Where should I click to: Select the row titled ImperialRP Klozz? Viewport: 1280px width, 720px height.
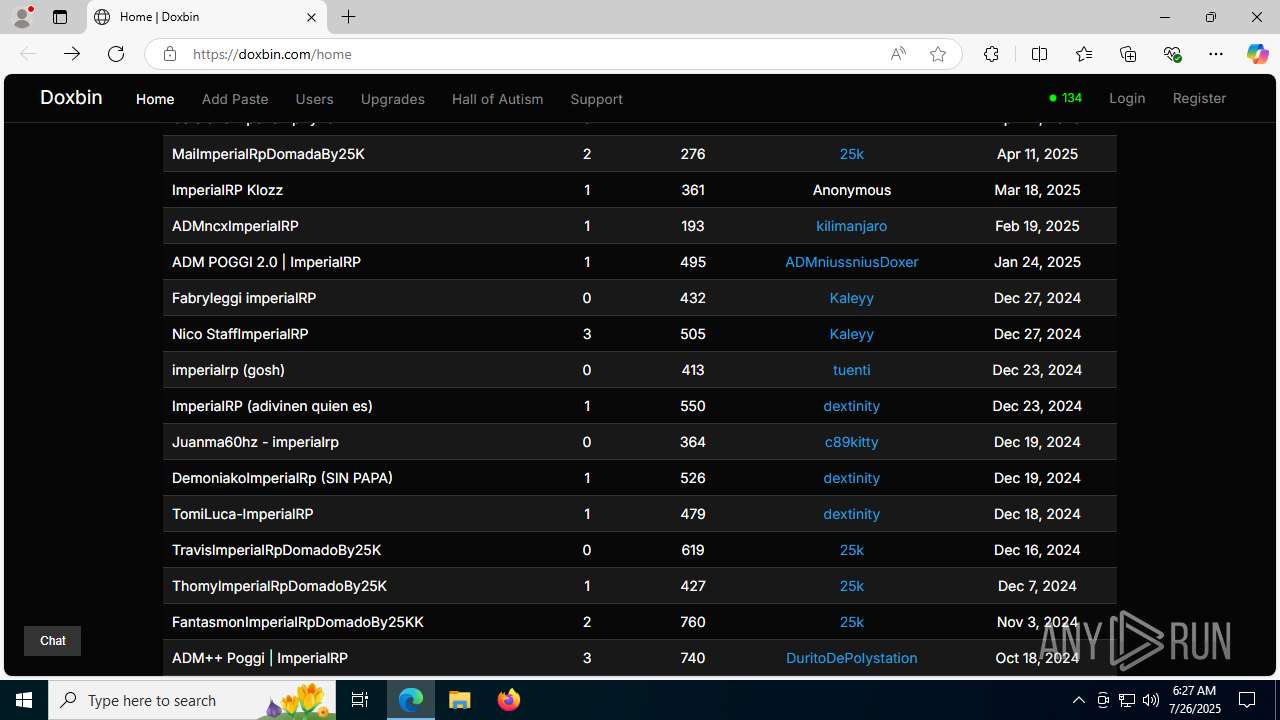pos(640,190)
